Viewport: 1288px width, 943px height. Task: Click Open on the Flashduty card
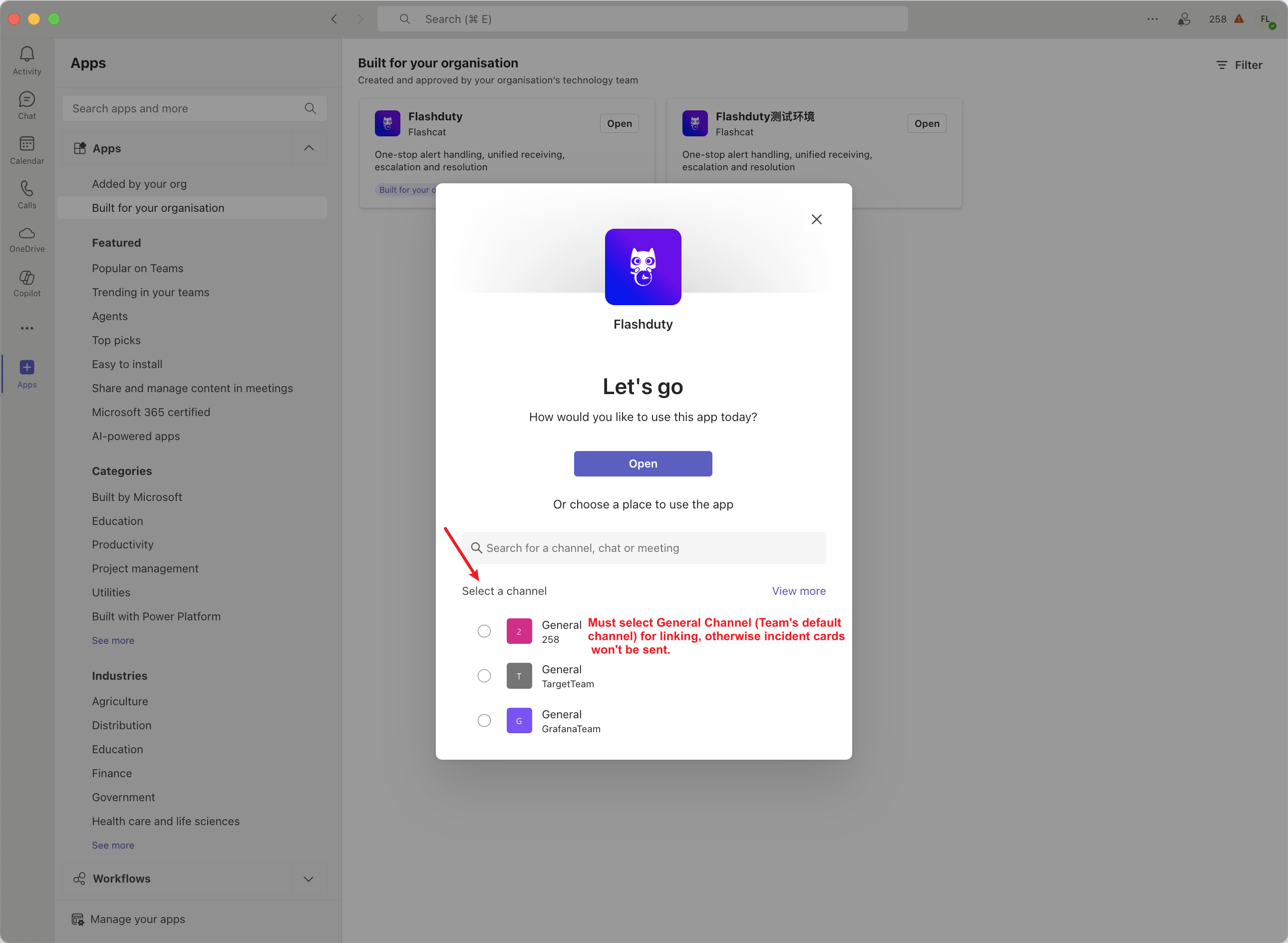(620, 123)
